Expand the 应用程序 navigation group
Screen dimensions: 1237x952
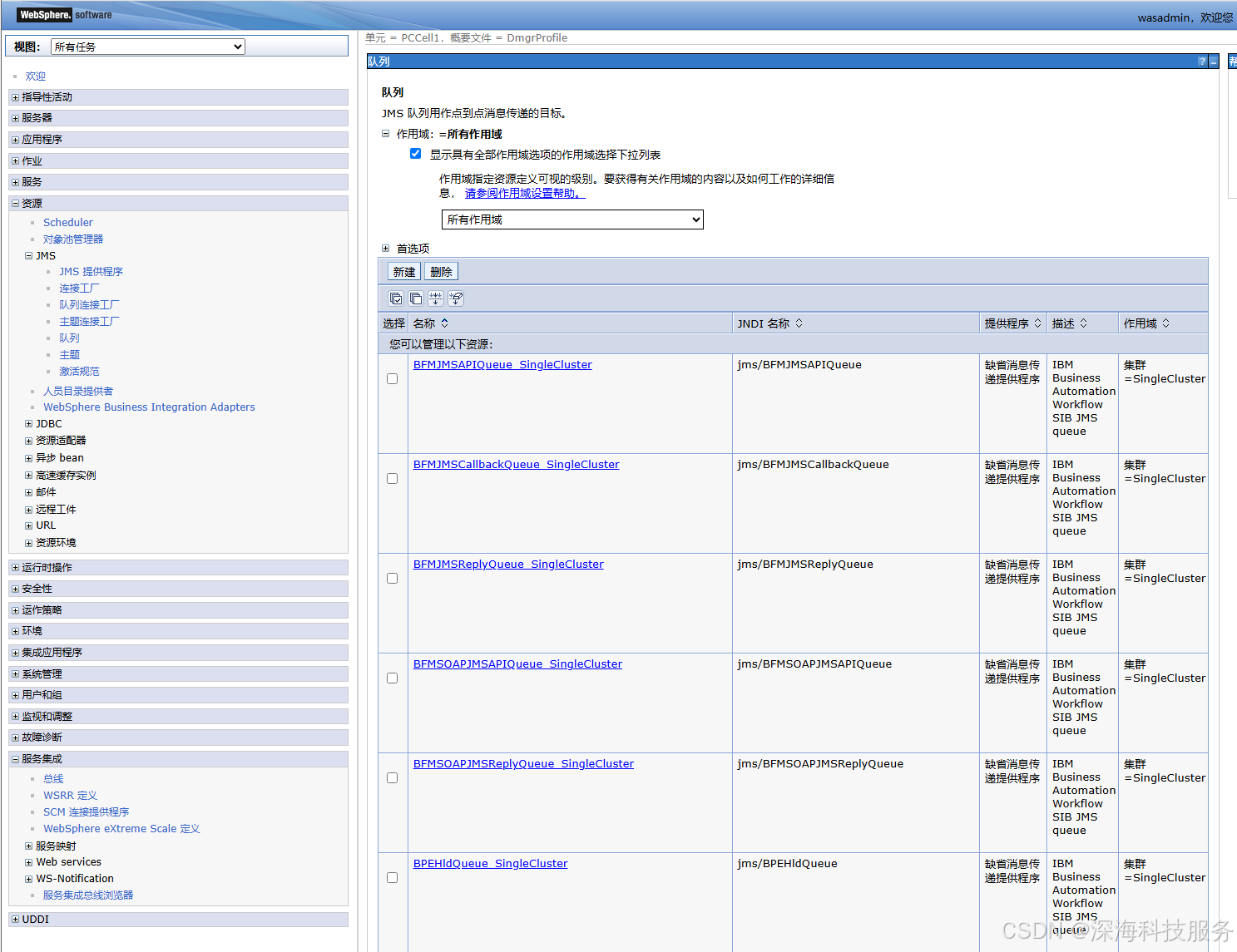(x=15, y=140)
